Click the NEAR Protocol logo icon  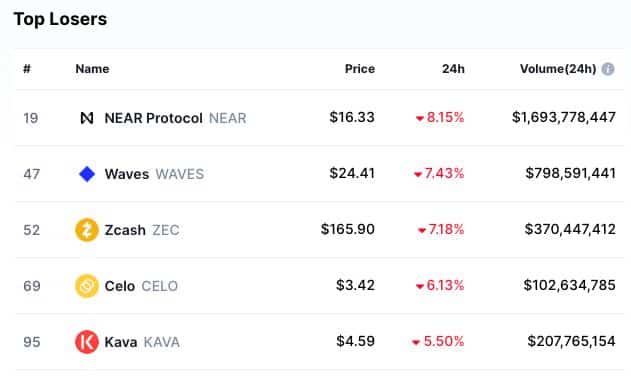(x=87, y=118)
